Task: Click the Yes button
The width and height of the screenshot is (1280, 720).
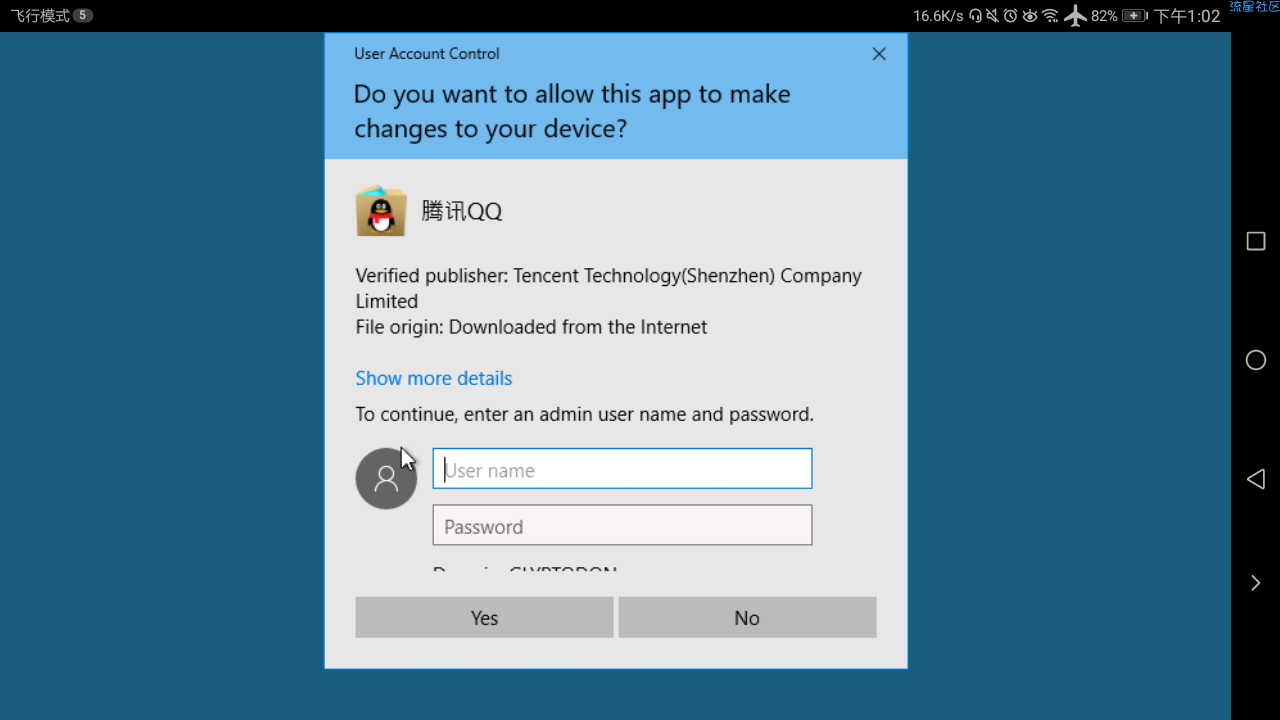Action: click(484, 617)
